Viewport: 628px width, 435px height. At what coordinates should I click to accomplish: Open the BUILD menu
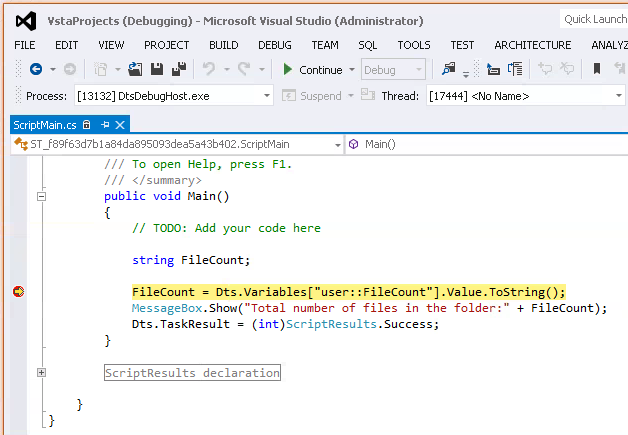(223, 45)
